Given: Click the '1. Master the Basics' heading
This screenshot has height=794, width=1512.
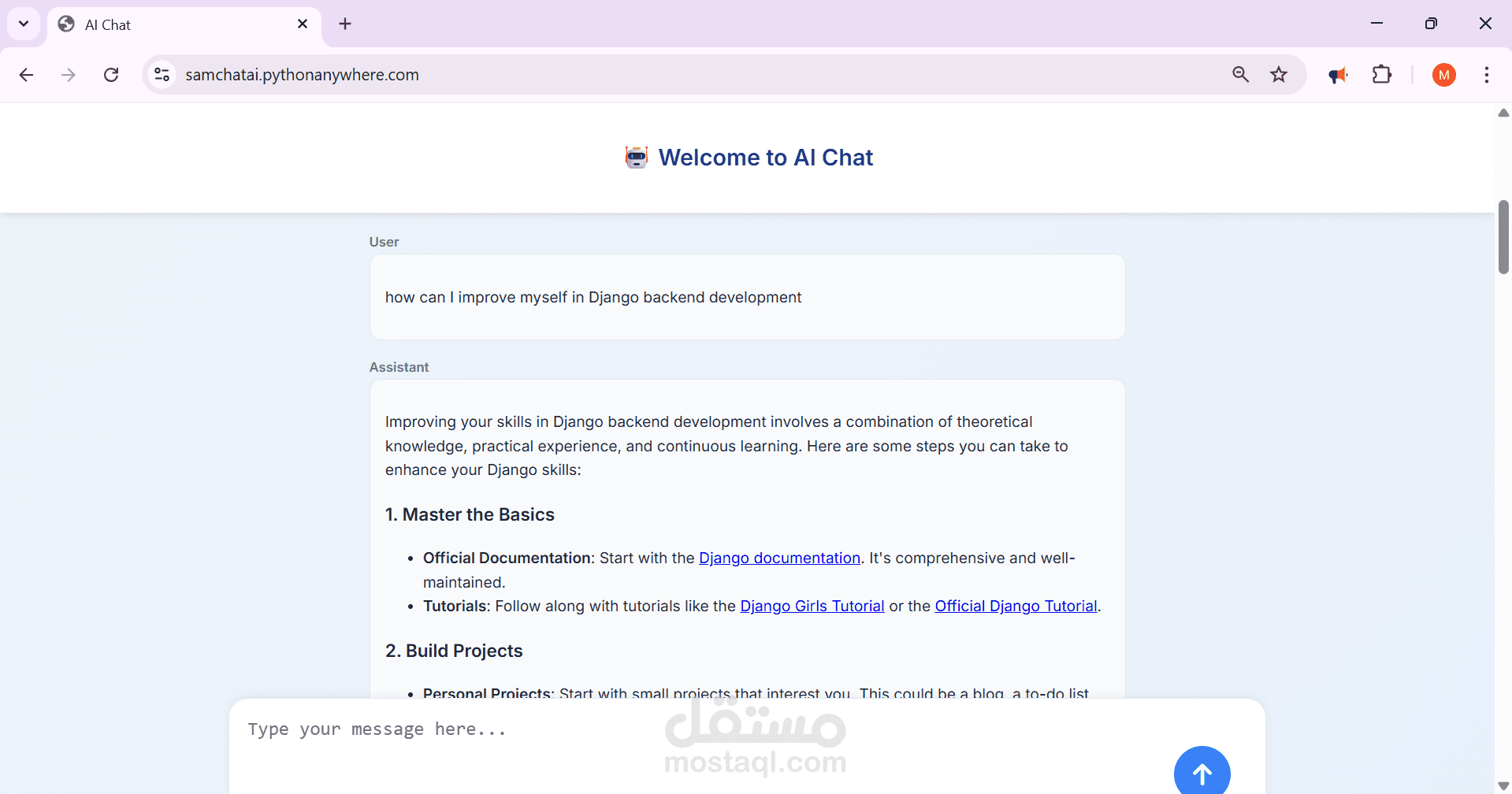Looking at the screenshot, I should (x=470, y=514).
